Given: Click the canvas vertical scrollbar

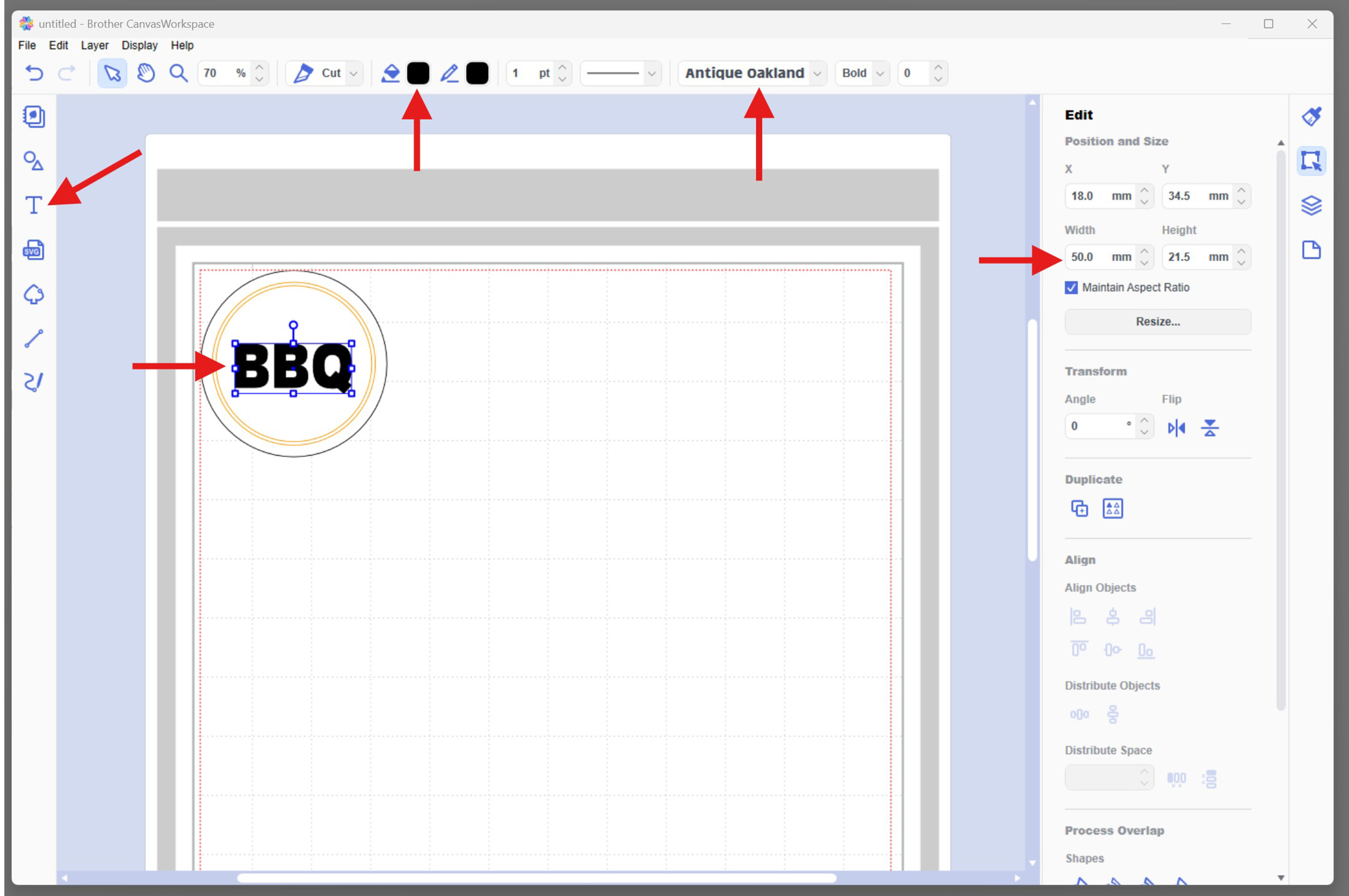Looking at the screenshot, I should point(1032,439).
